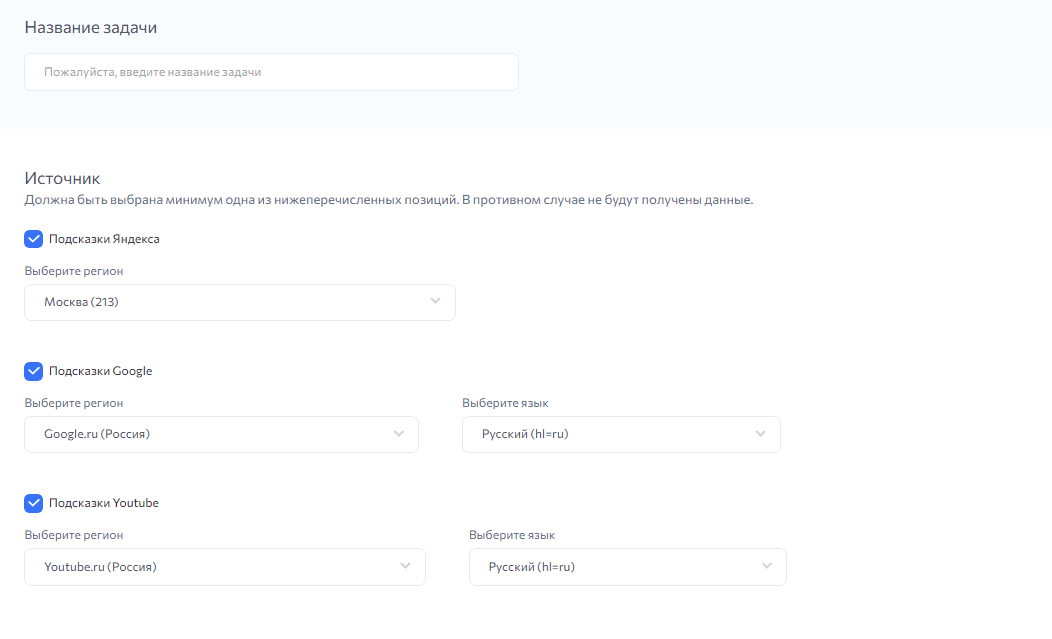Open the Москва (213) region dropdown
This screenshot has width=1052, height=639.
point(239,302)
